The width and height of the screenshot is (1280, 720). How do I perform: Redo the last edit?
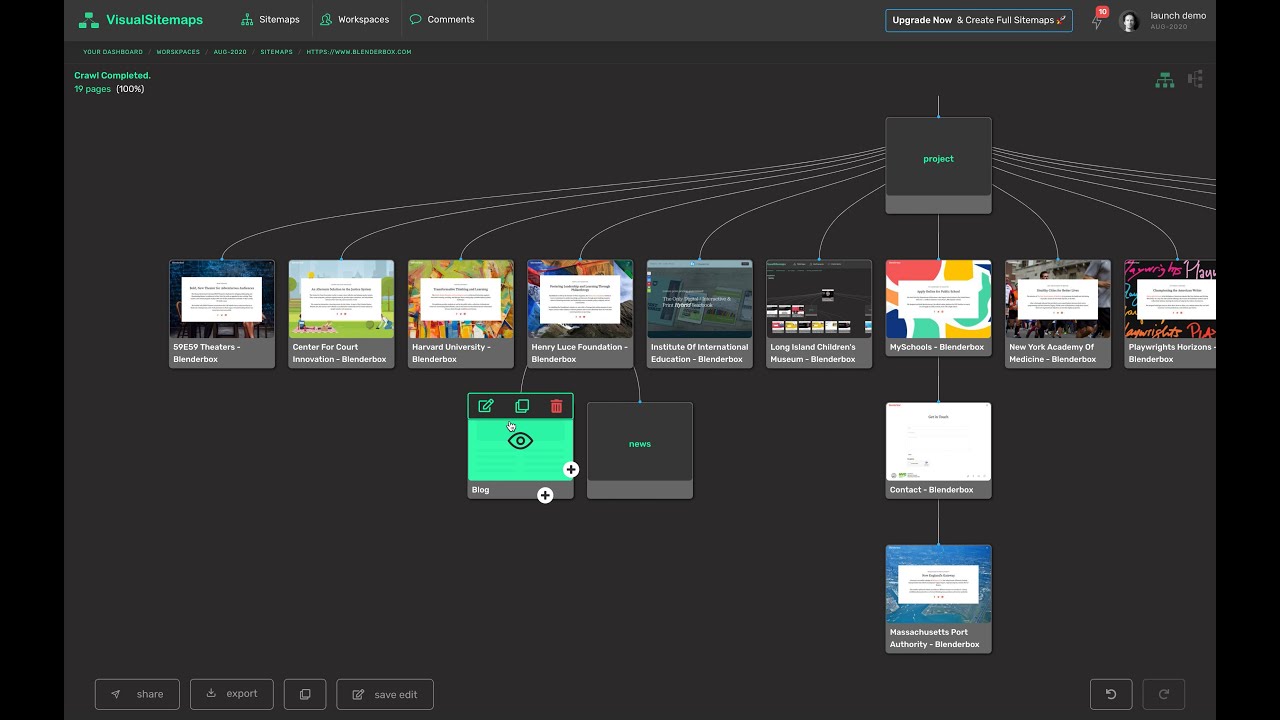pyautogui.click(x=1164, y=694)
